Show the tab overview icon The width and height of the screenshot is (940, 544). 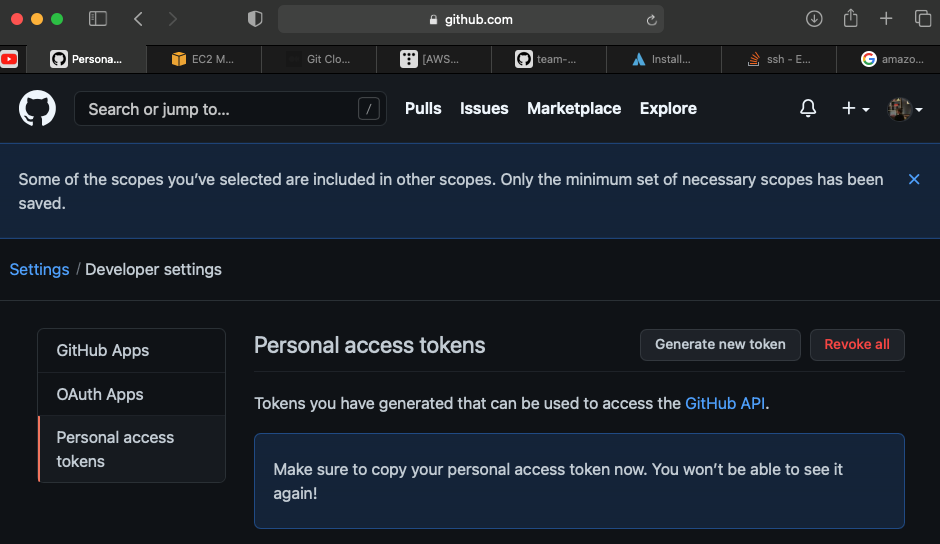click(923, 19)
